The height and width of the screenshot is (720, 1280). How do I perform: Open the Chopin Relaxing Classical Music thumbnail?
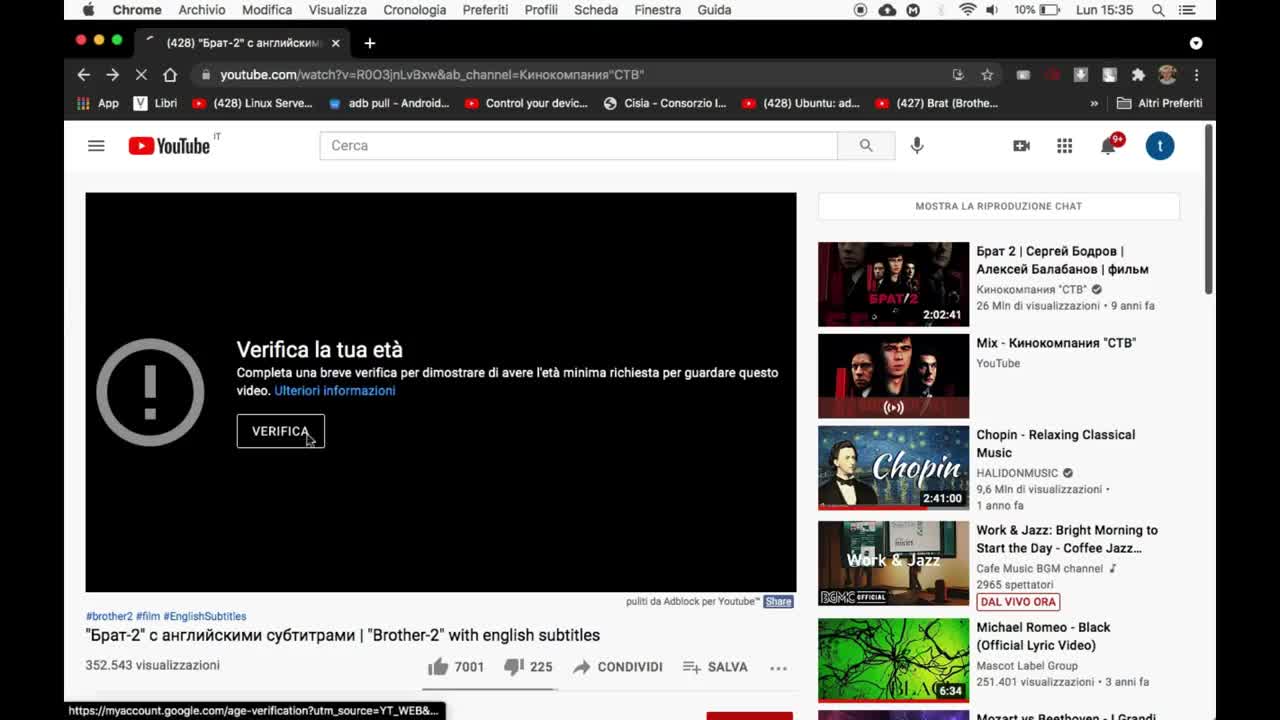coord(893,468)
